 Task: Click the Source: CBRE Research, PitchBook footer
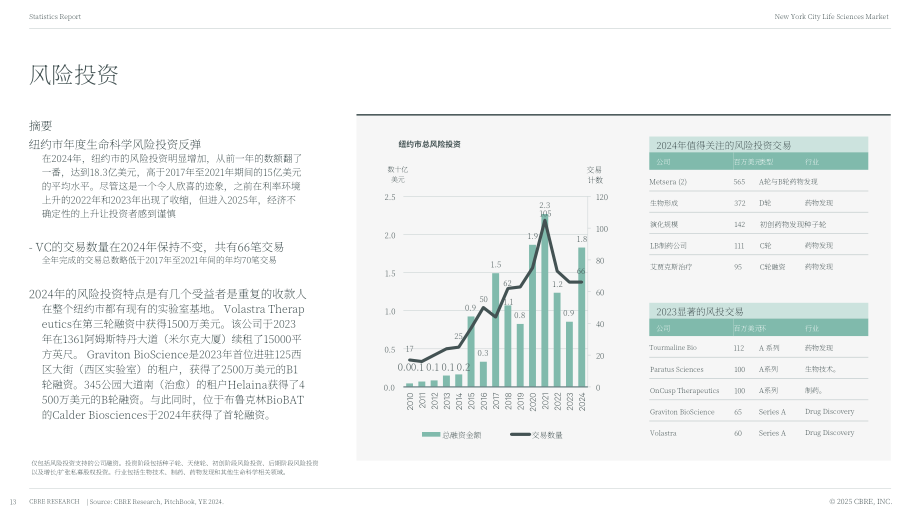pos(157,502)
